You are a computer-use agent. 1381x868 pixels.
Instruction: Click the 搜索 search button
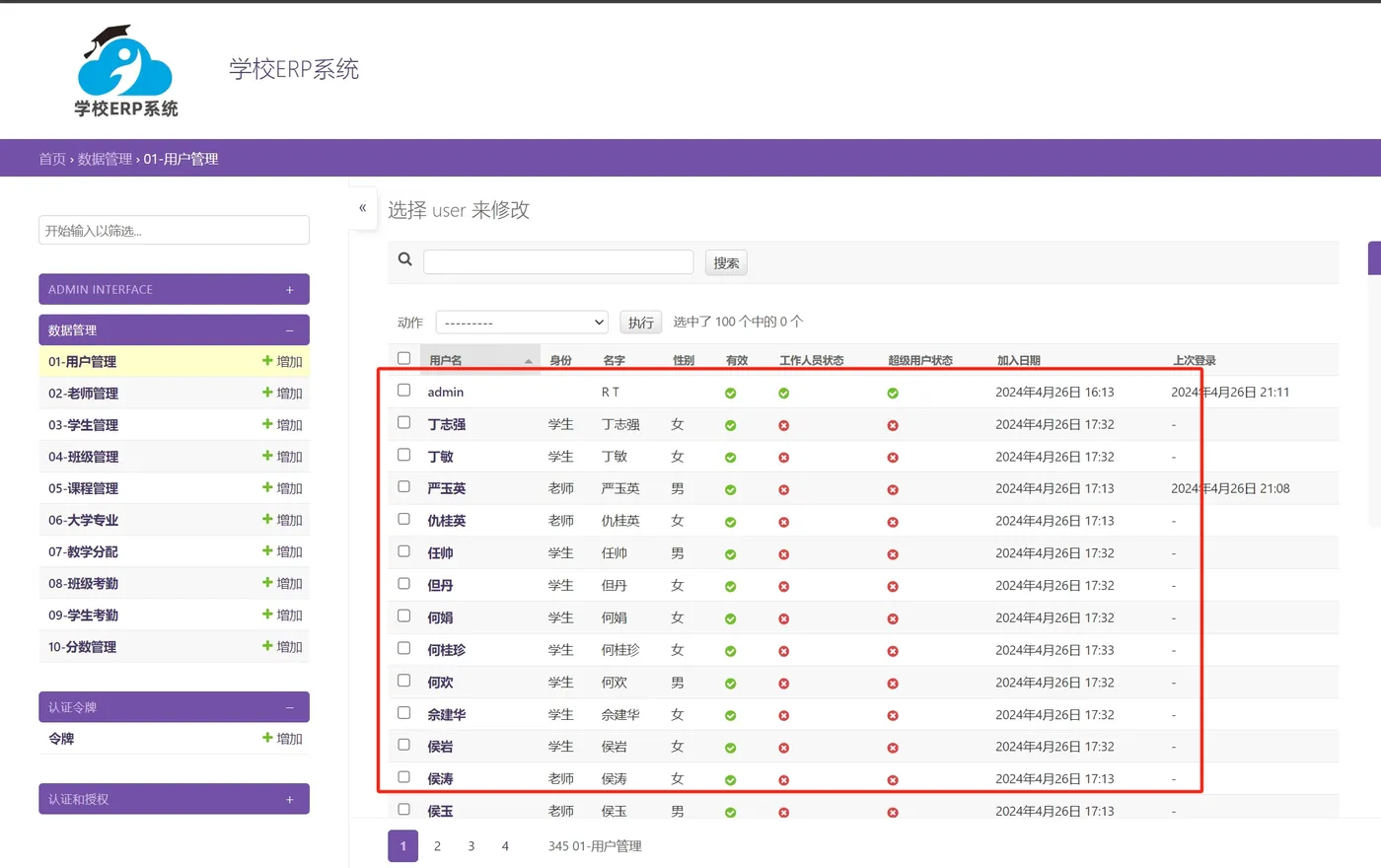726,263
